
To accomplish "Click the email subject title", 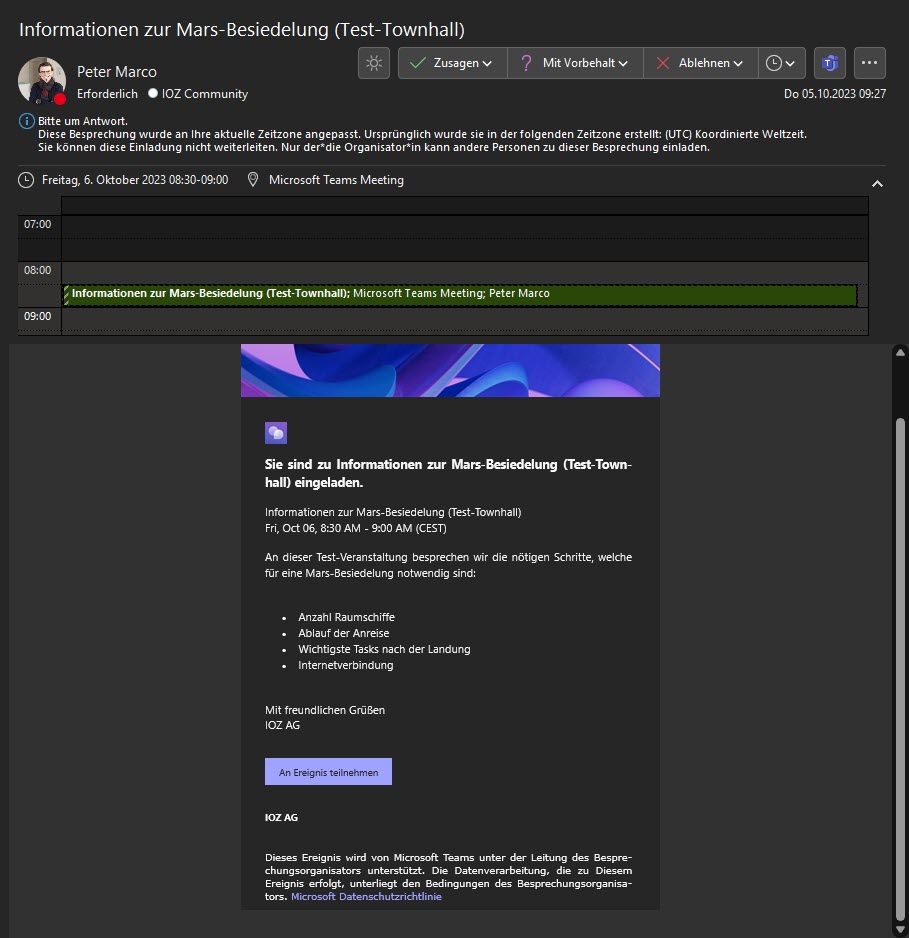I will tap(242, 29).
